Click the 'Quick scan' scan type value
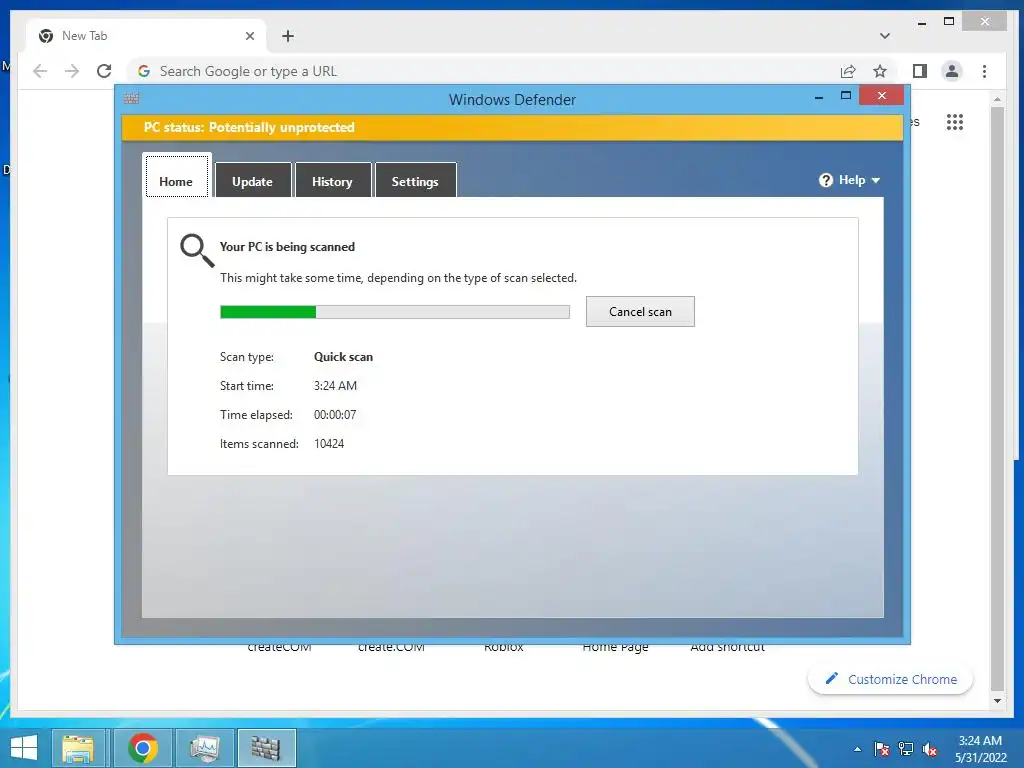 click(344, 357)
